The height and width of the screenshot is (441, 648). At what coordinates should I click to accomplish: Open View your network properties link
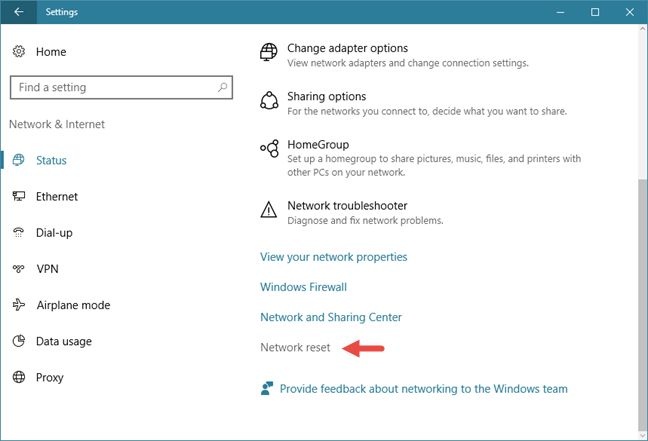[x=334, y=257]
